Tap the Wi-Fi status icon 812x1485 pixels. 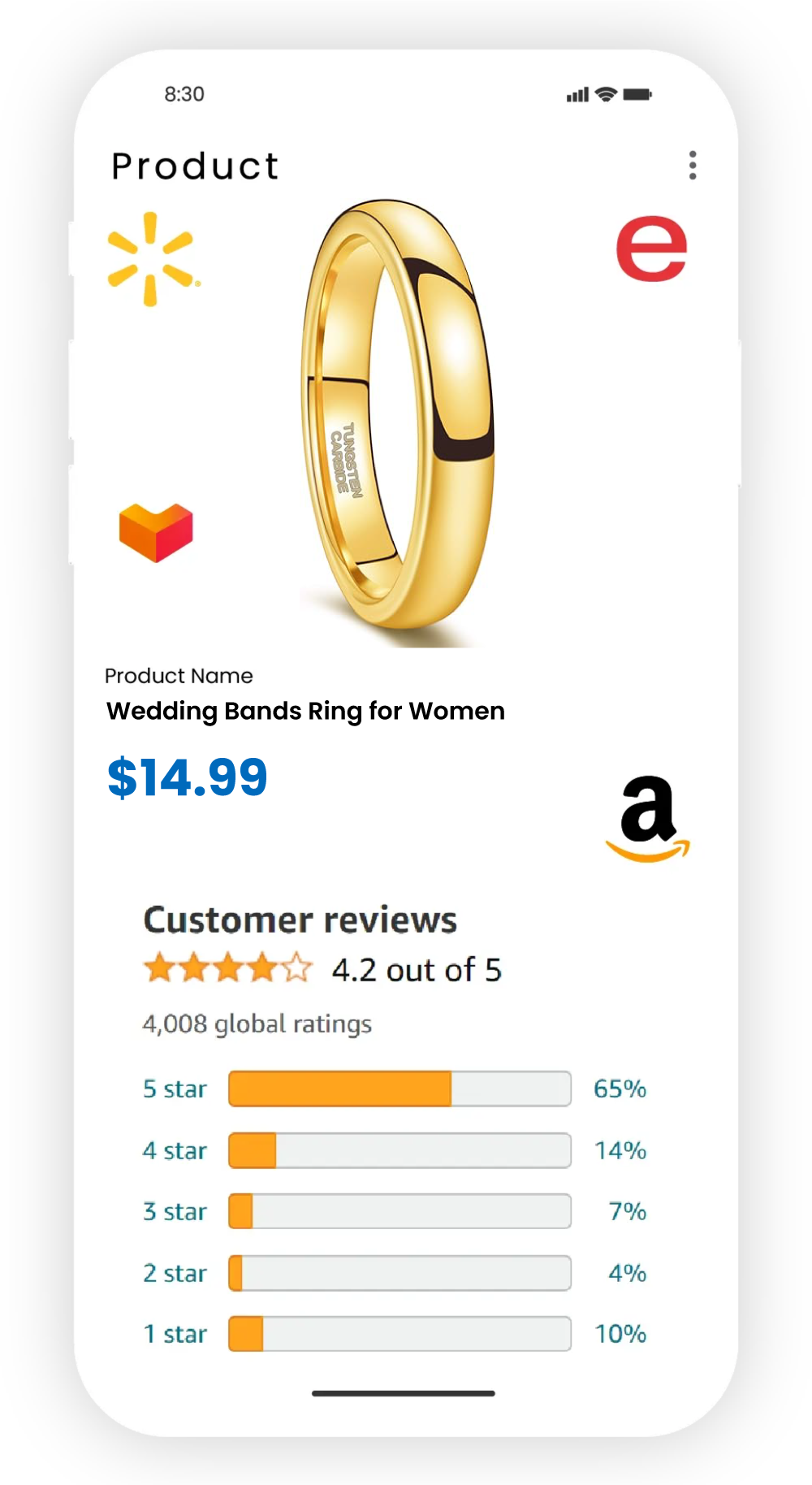(x=606, y=94)
